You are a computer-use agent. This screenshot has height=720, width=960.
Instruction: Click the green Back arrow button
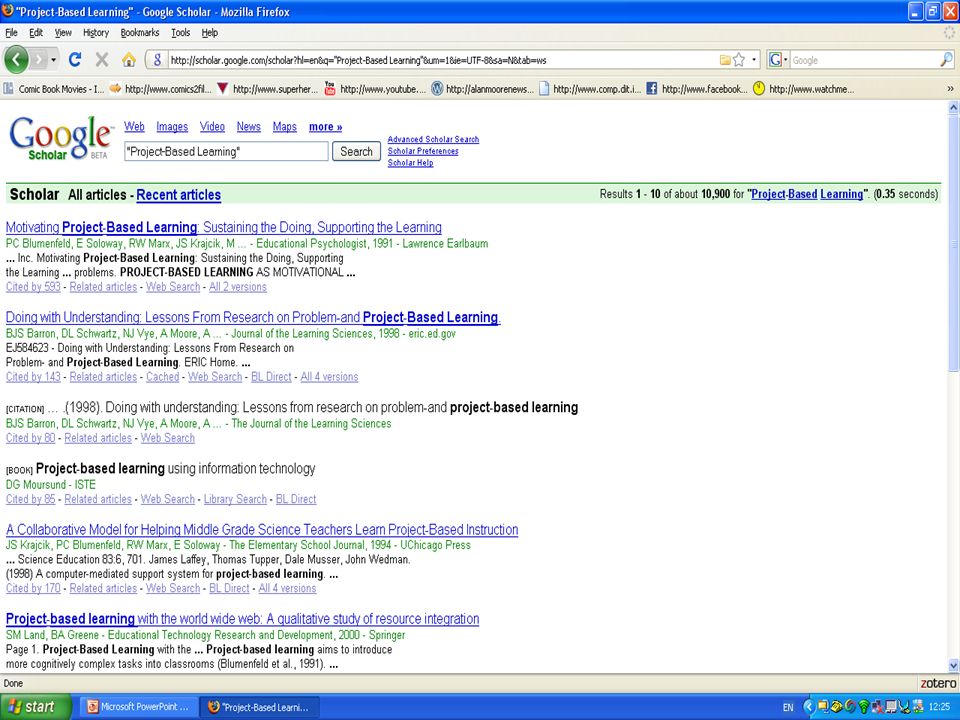(x=17, y=59)
